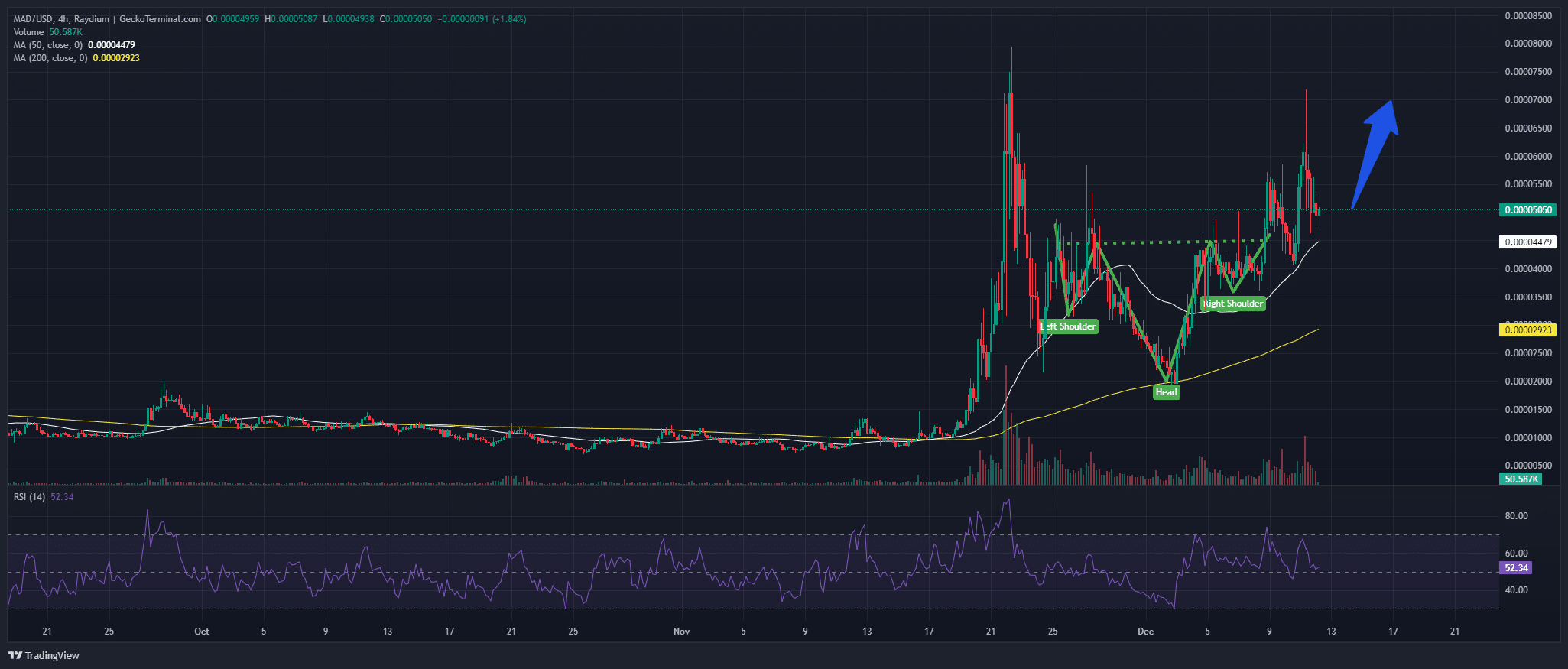Click the white MA price tag 0.00004479
This screenshot has width=1568, height=669.
tap(1527, 242)
